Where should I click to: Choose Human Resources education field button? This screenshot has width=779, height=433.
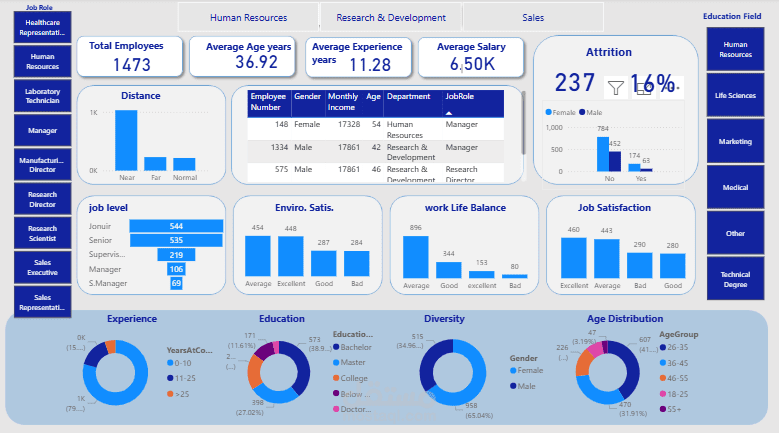735,49
